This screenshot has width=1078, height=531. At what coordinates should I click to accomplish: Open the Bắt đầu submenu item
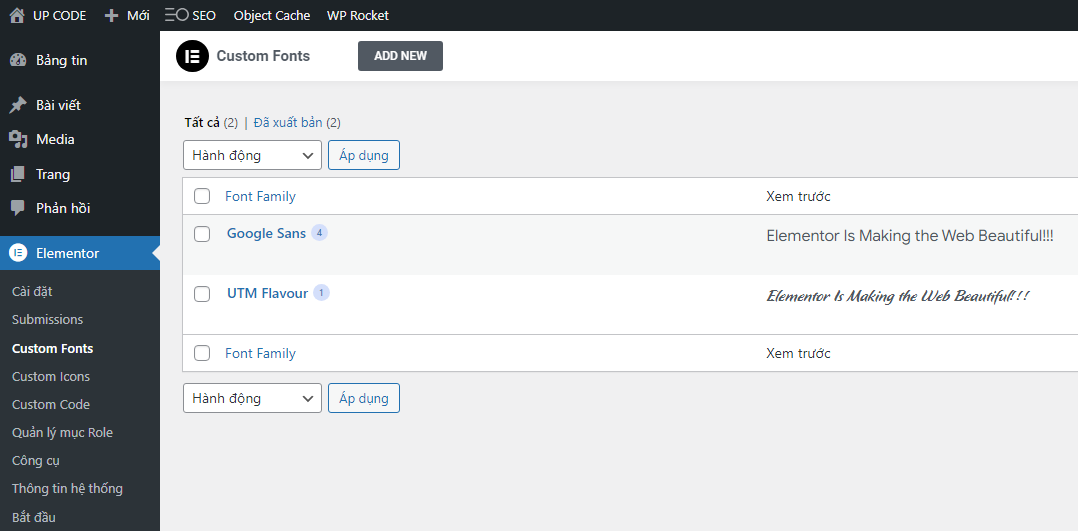point(34,517)
